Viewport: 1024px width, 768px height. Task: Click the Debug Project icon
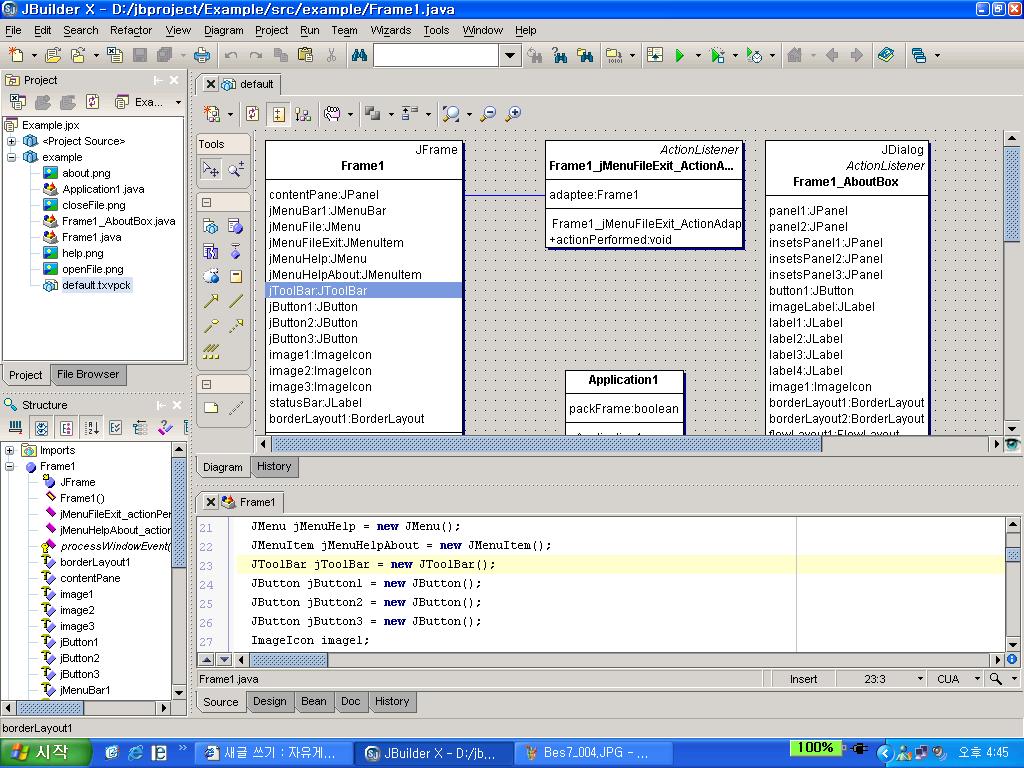tap(718, 56)
